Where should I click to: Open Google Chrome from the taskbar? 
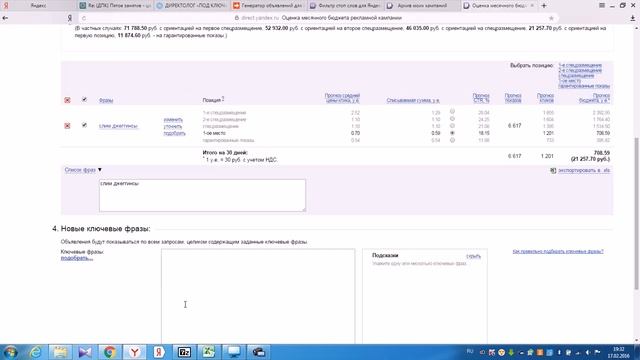tap(109, 352)
